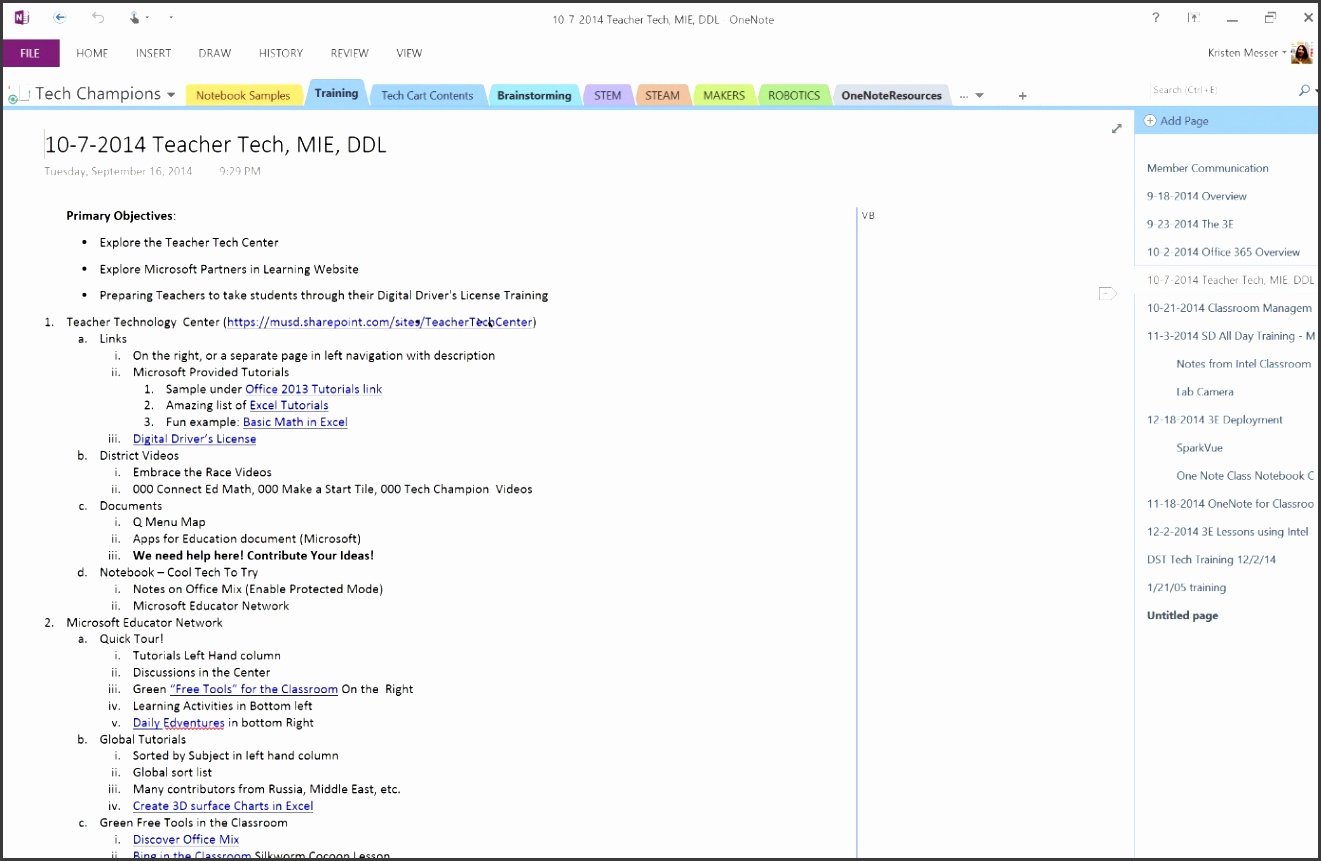The image size is (1321, 861).
Task: Toggle Touch/Mouse Mode from the Quick Access Toolbar
Action: click(133, 18)
